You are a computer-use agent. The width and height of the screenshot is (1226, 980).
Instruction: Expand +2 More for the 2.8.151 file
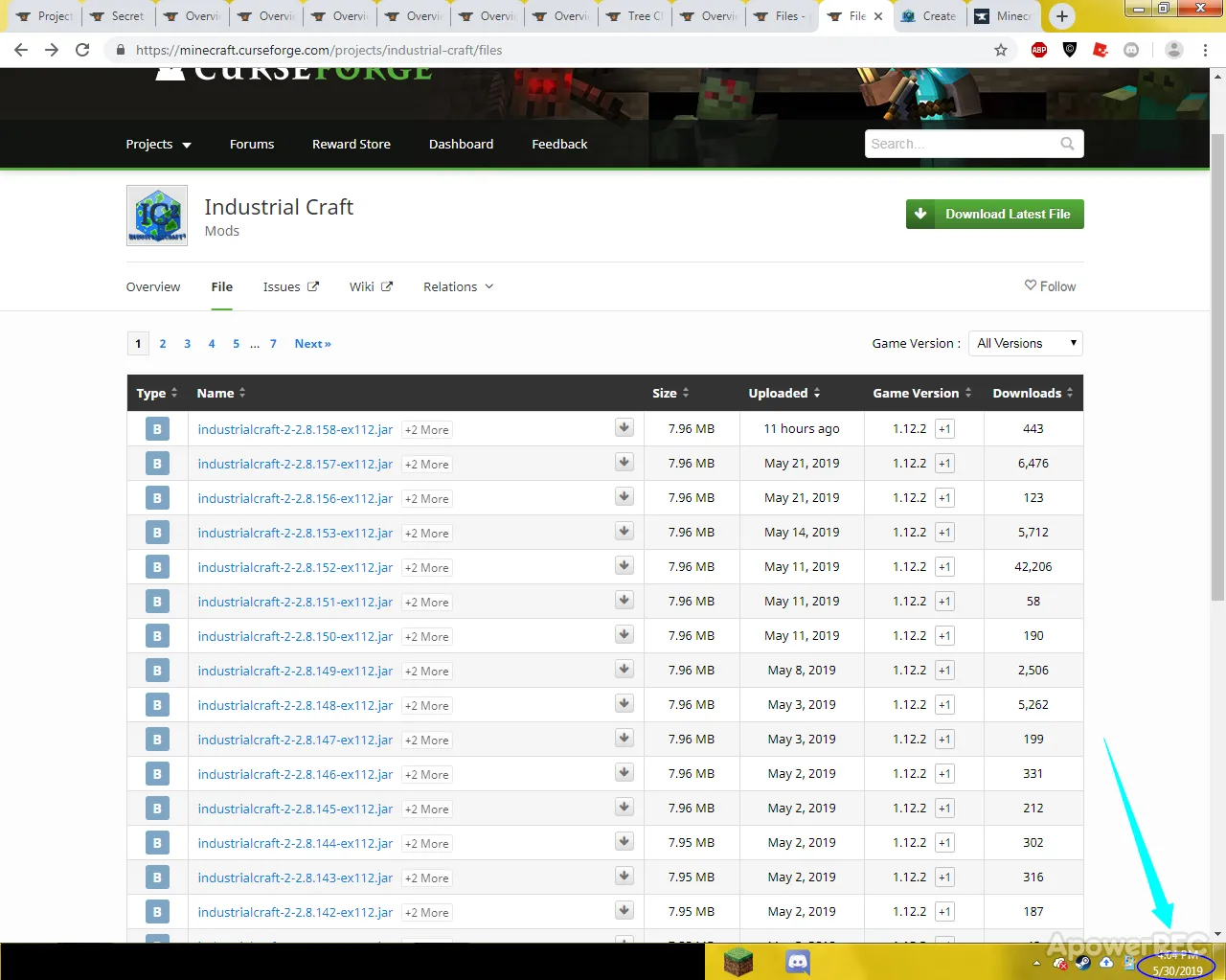pos(426,603)
